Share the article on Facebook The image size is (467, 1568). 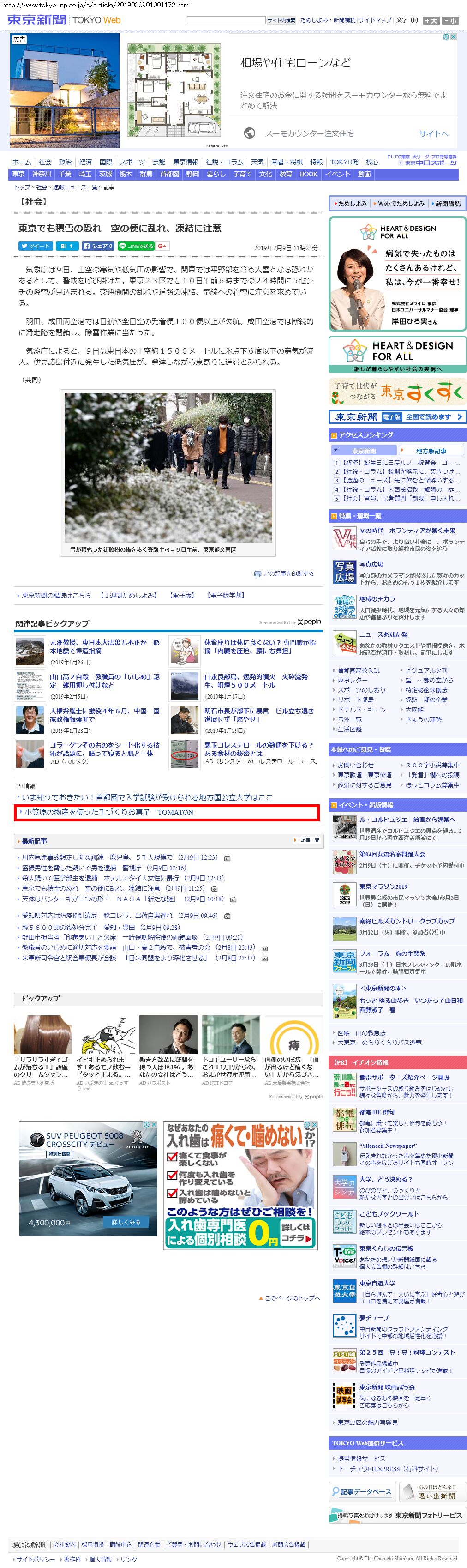tap(98, 246)
